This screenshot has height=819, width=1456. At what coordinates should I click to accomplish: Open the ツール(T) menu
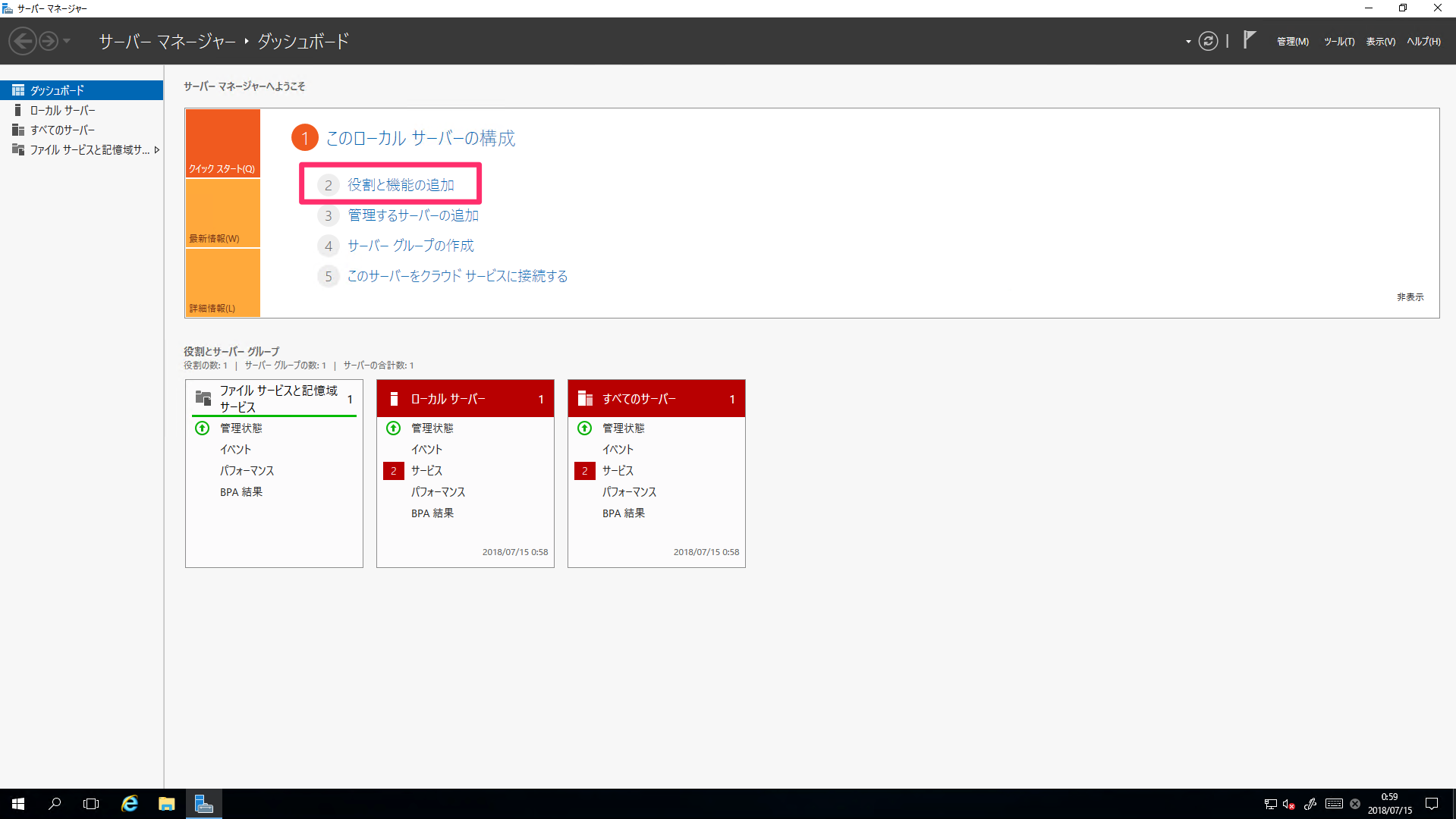click(1338, 41)
